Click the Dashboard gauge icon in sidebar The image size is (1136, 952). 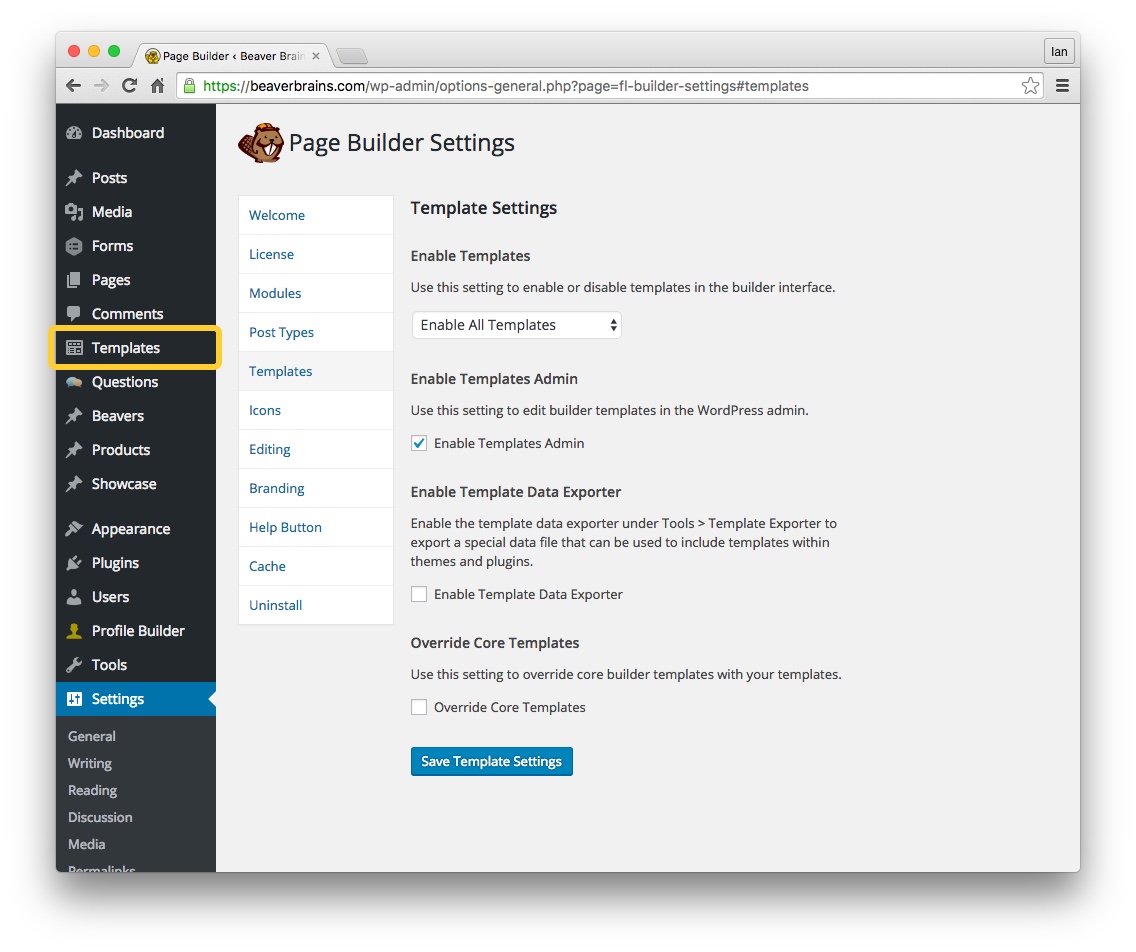(74, 133)
